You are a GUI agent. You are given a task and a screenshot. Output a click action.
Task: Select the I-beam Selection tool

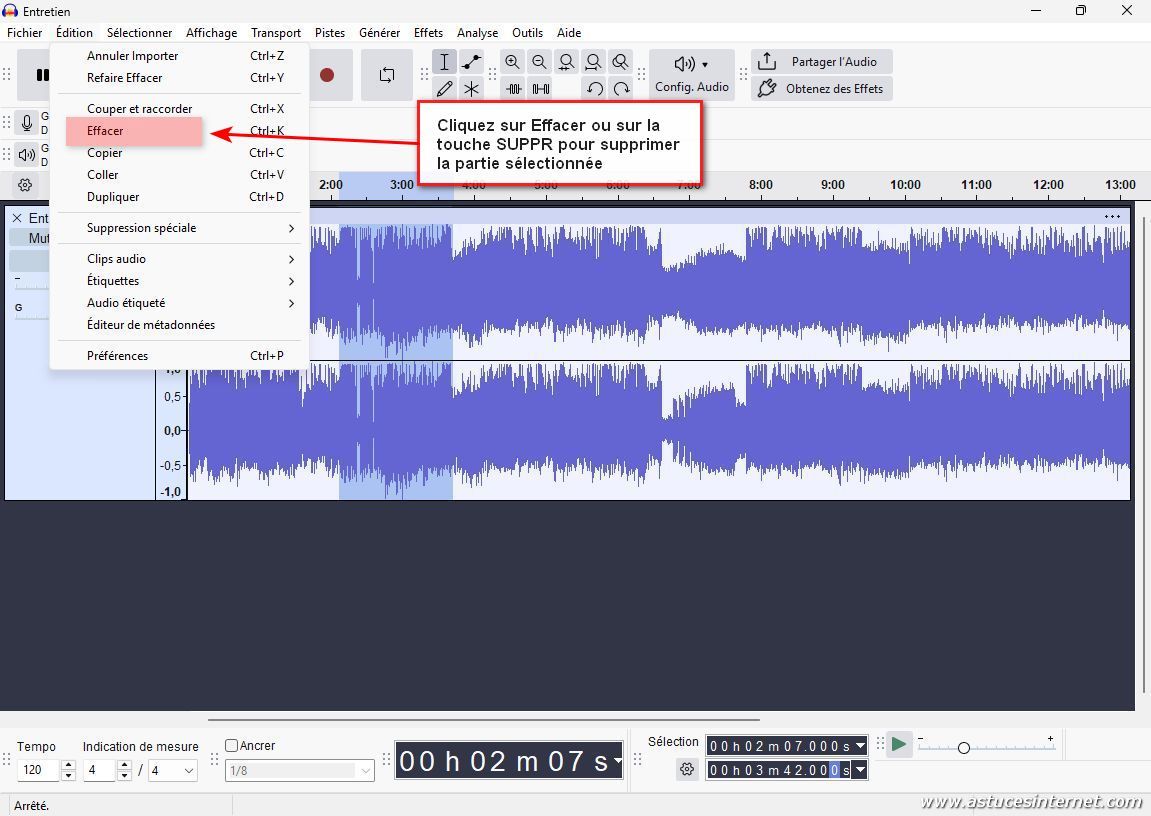click(x=445, y=62)
